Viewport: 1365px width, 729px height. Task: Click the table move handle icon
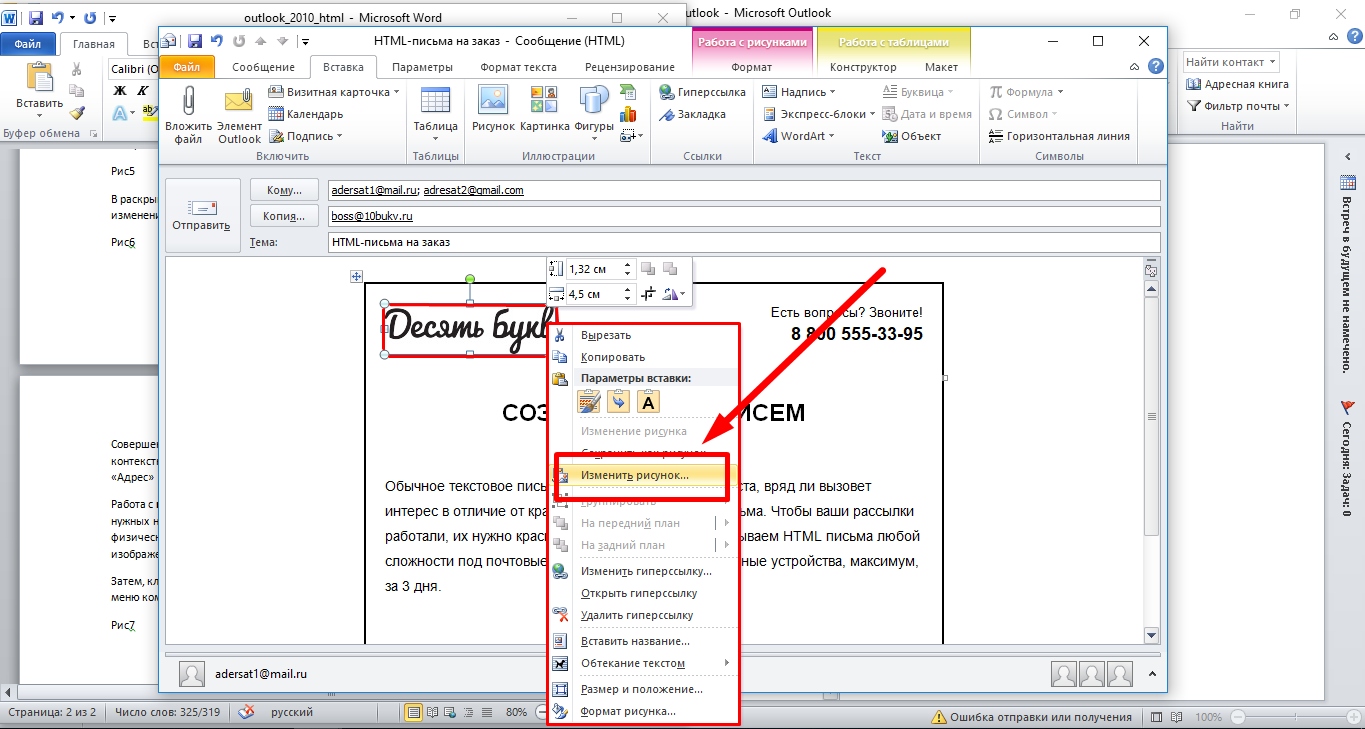[x=355, y=276]
